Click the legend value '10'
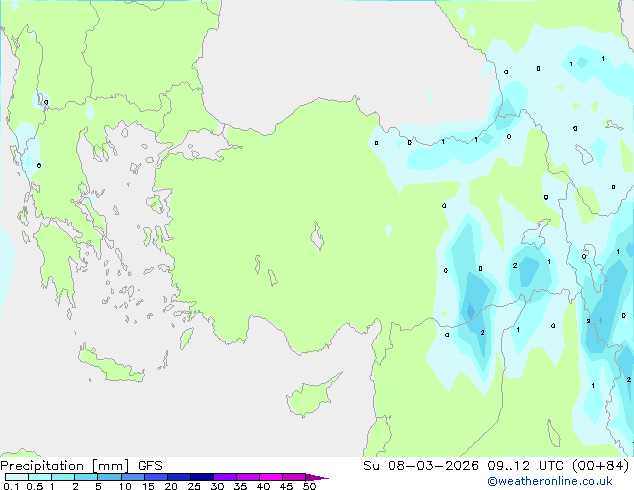634x490 pixels. [125, 486]
